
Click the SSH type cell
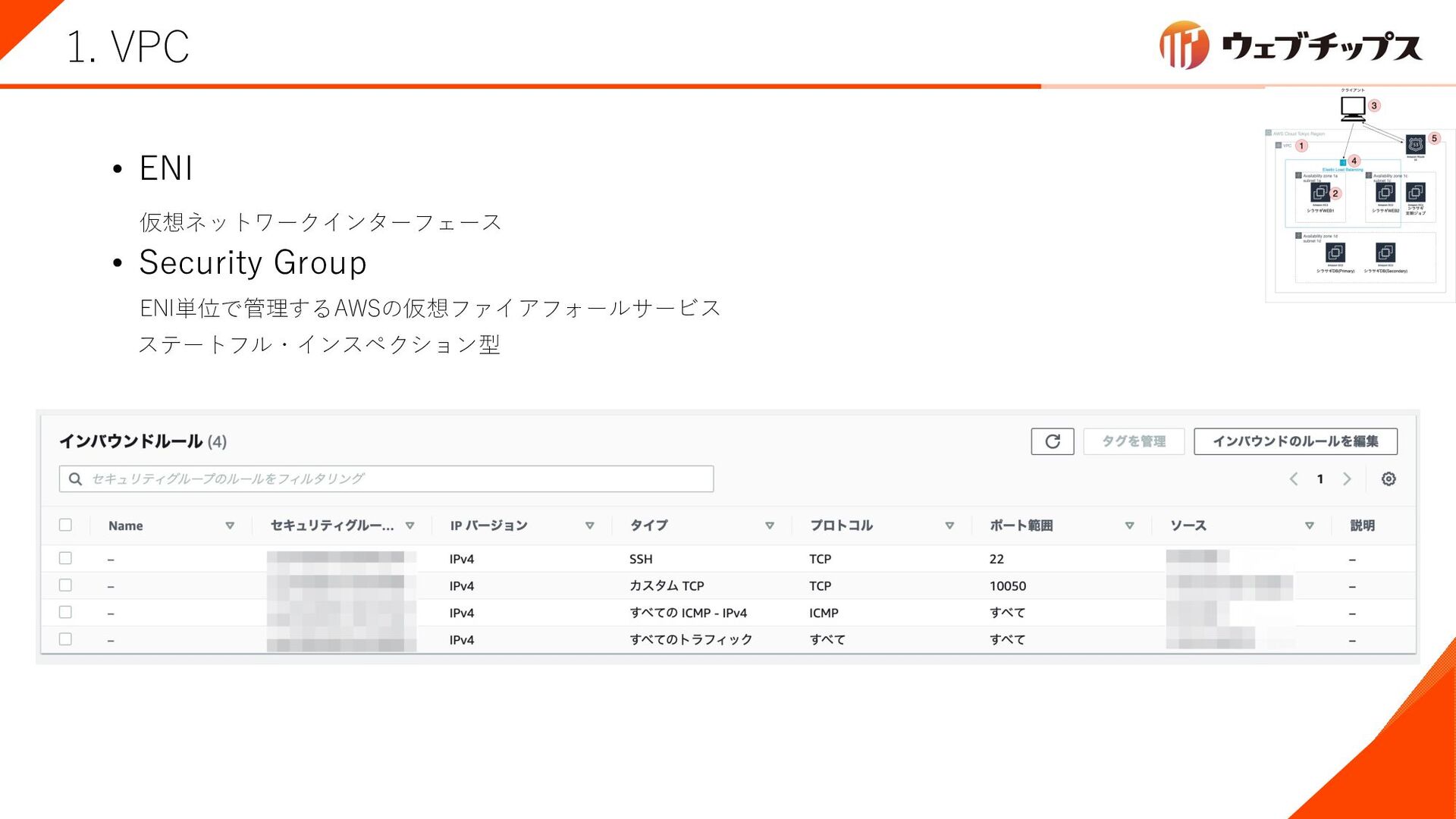(641, 559)
